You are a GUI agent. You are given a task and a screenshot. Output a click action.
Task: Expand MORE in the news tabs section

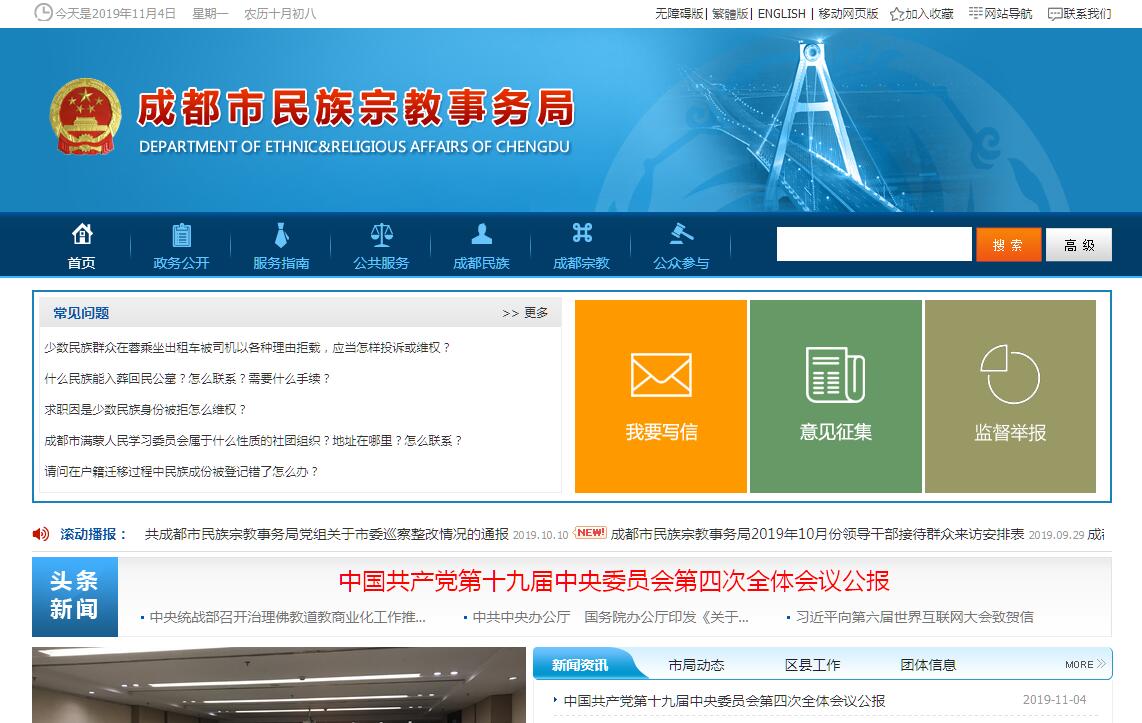coord(1085,664)
